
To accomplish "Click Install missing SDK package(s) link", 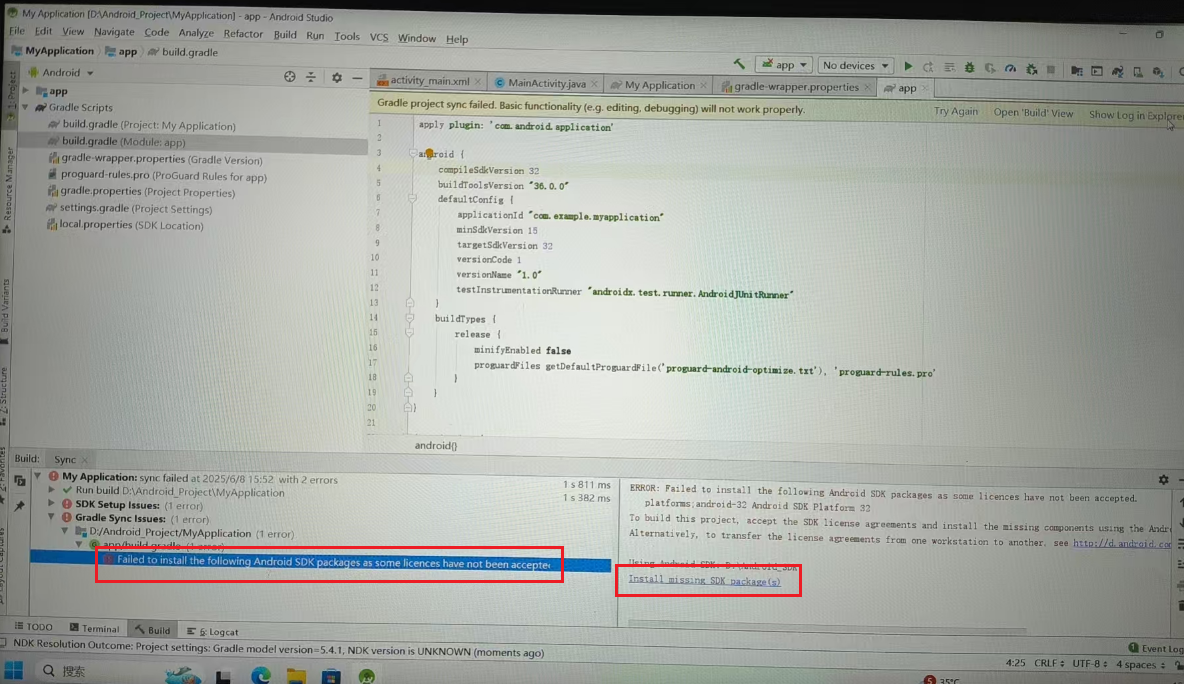I will pyautogui.click(x=705, y=580).
